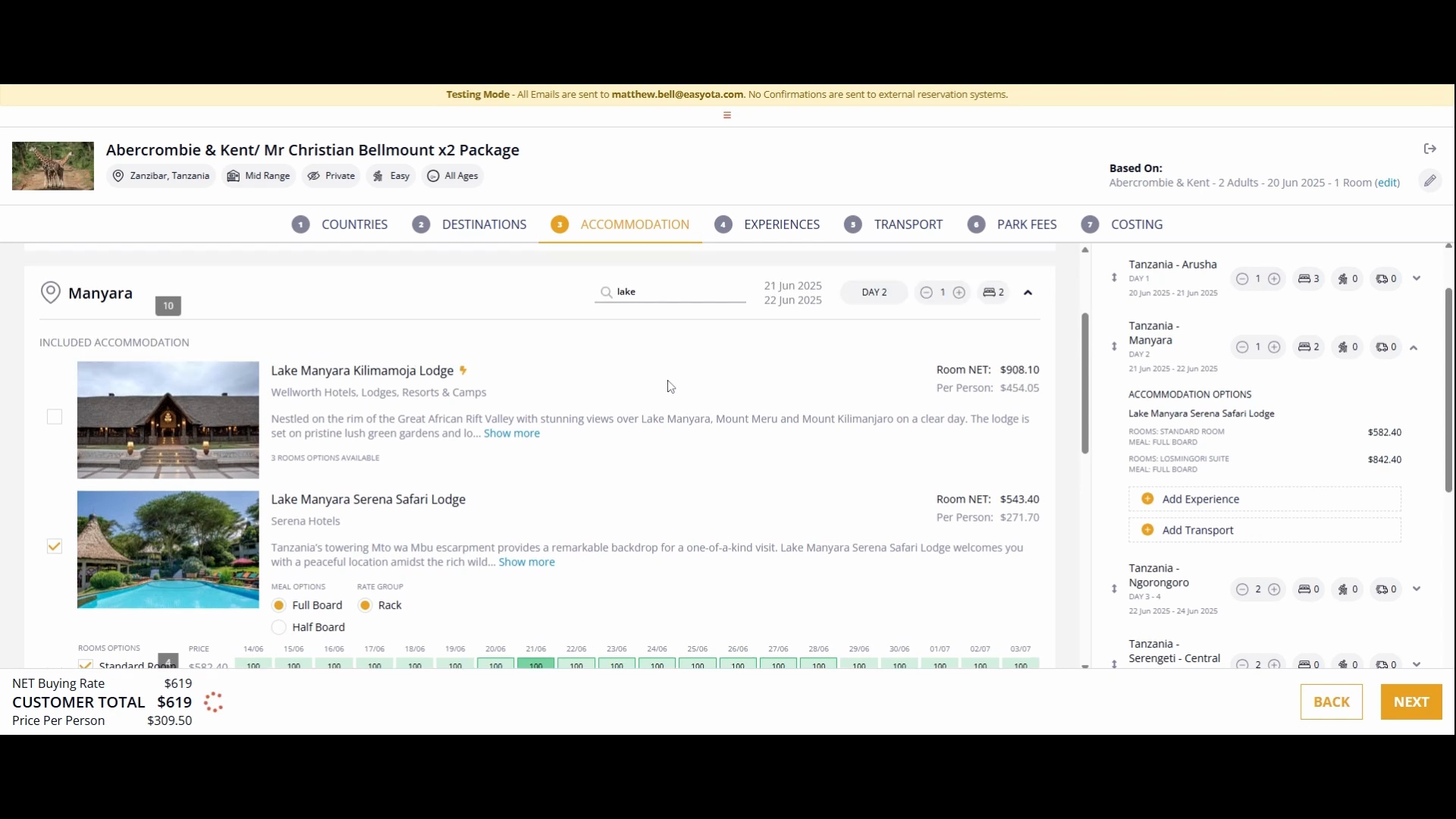Click the pencil edit icon for package
The height and width of the screenshot is (819, 1456).
[1430, 180]
